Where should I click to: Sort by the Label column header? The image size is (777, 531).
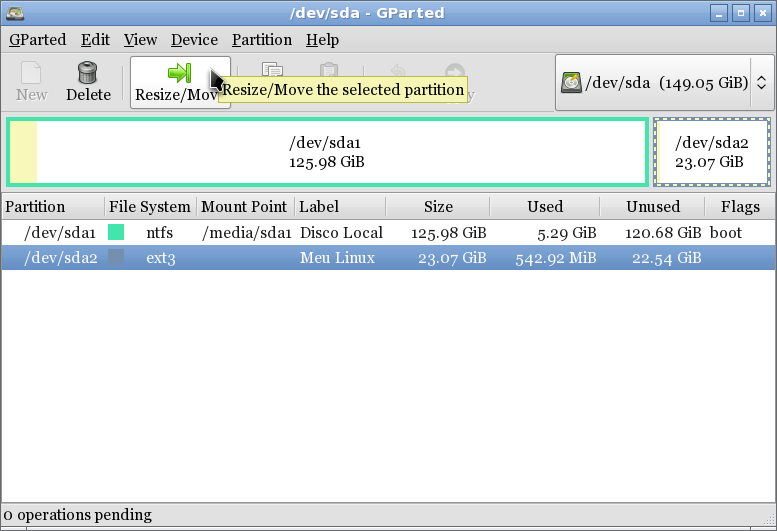[x=340, y=207]
